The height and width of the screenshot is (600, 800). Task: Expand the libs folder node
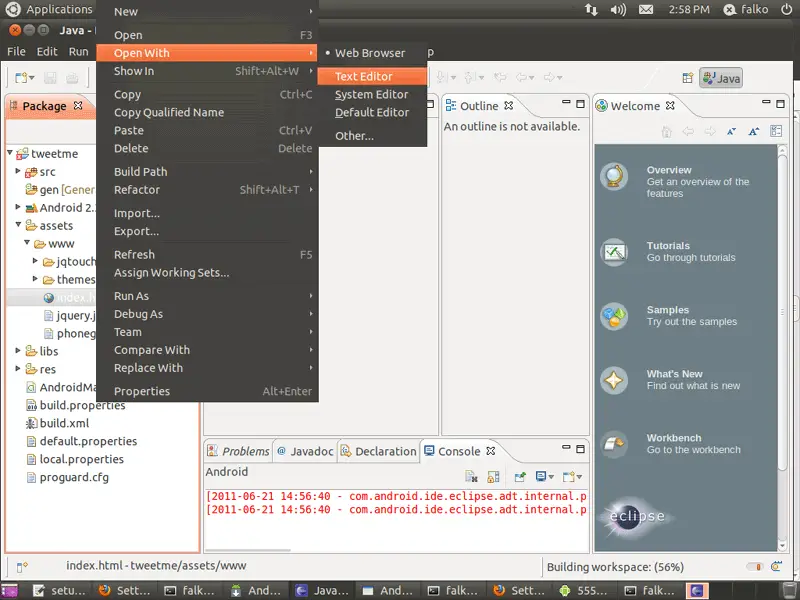pyautogui.click(x=18, y=351)
